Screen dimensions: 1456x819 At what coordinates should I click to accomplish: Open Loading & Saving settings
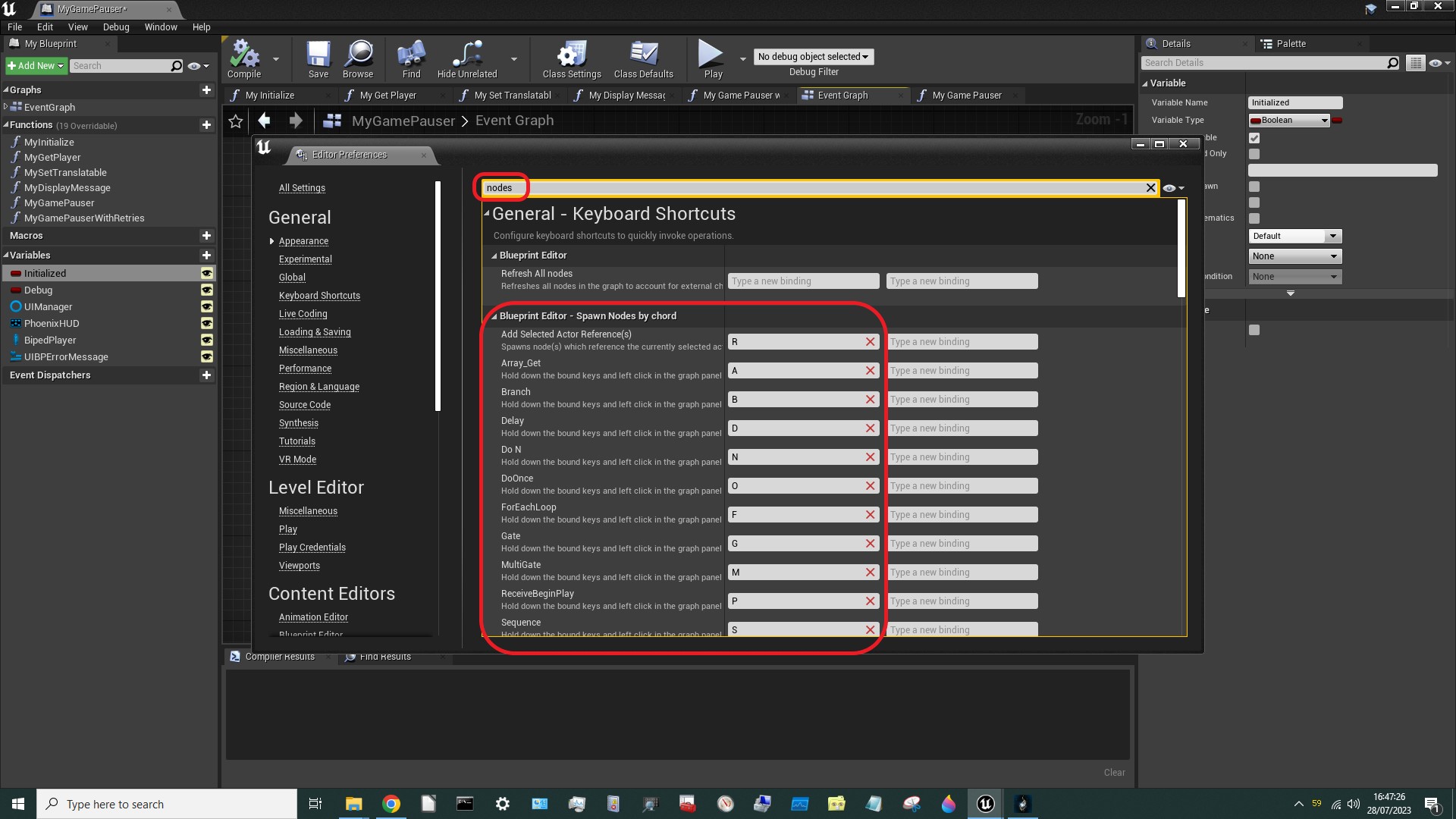pos(315,332)
